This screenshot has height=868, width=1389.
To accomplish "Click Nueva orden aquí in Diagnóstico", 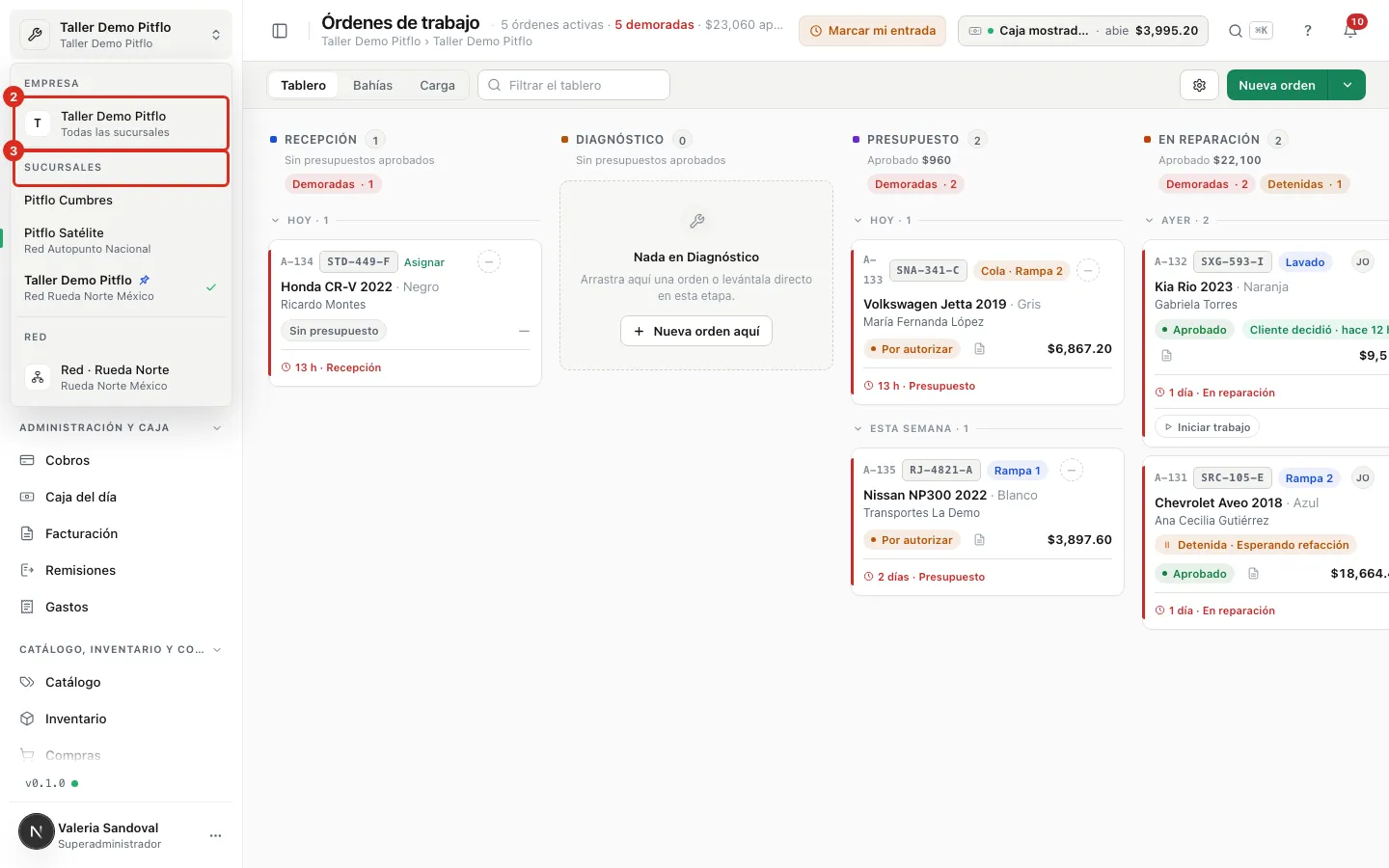I will click(x=696, y=331).
